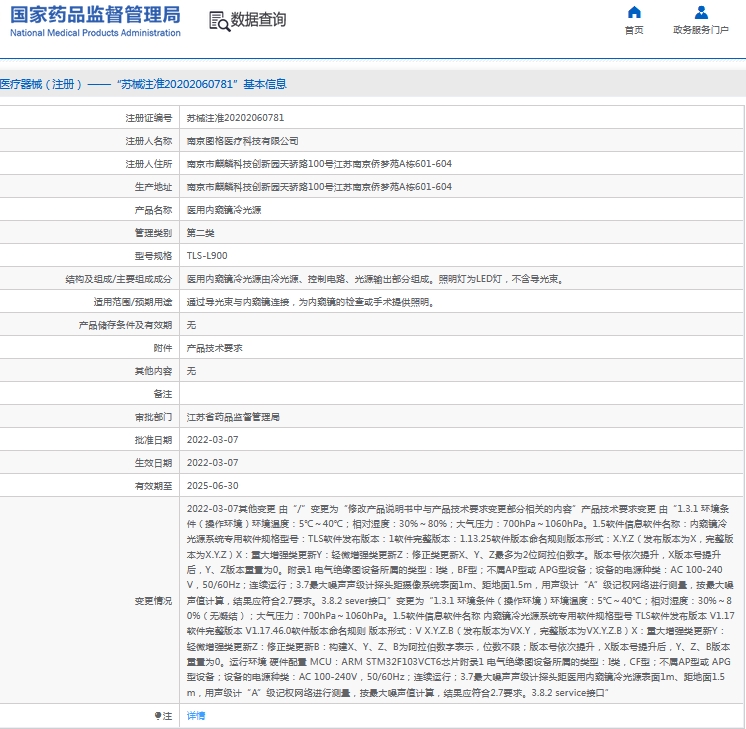
Task: Click the 产品名称 row label
Action: (x=153, y=210)
